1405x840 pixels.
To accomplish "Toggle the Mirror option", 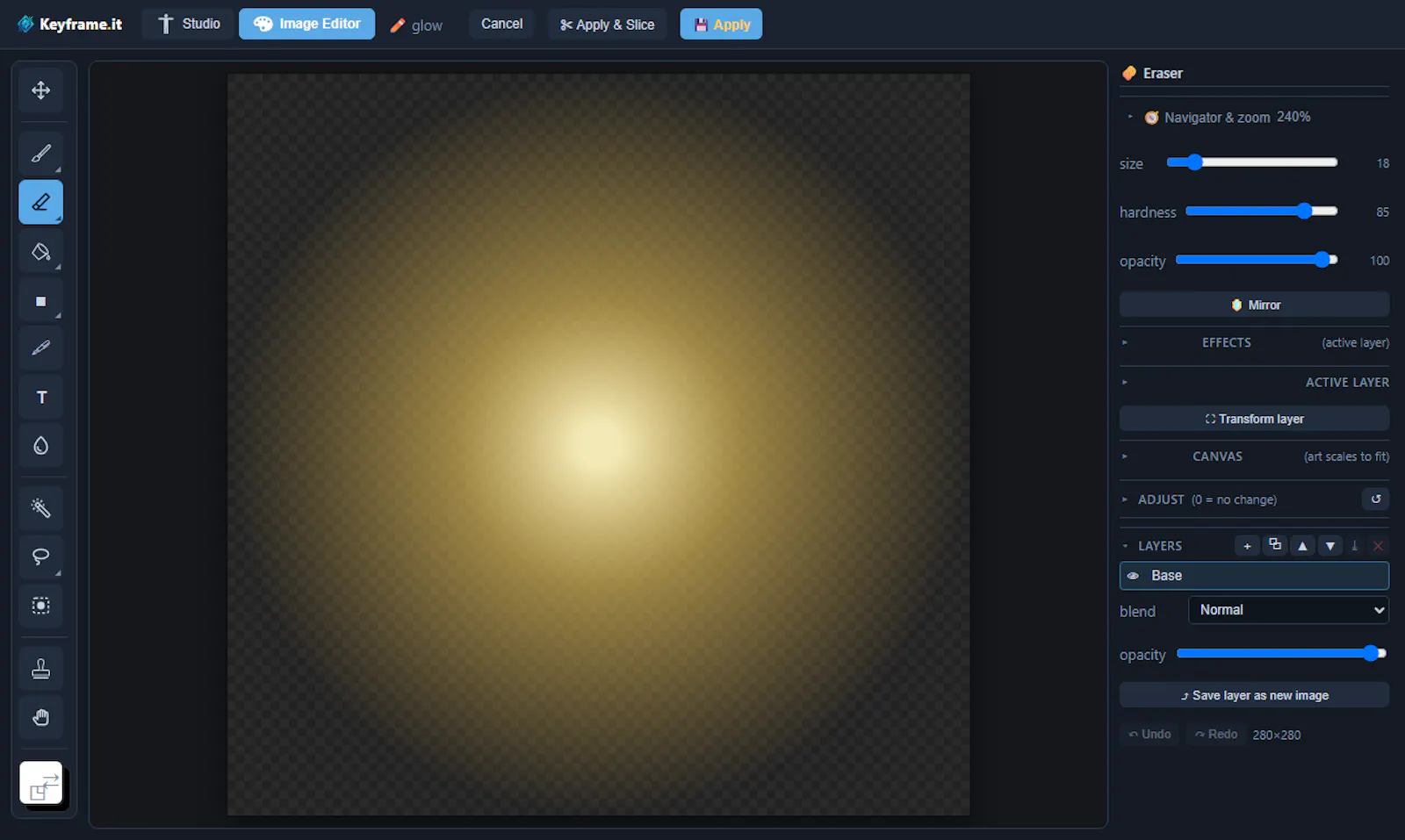I will [x=1254, y=305].
